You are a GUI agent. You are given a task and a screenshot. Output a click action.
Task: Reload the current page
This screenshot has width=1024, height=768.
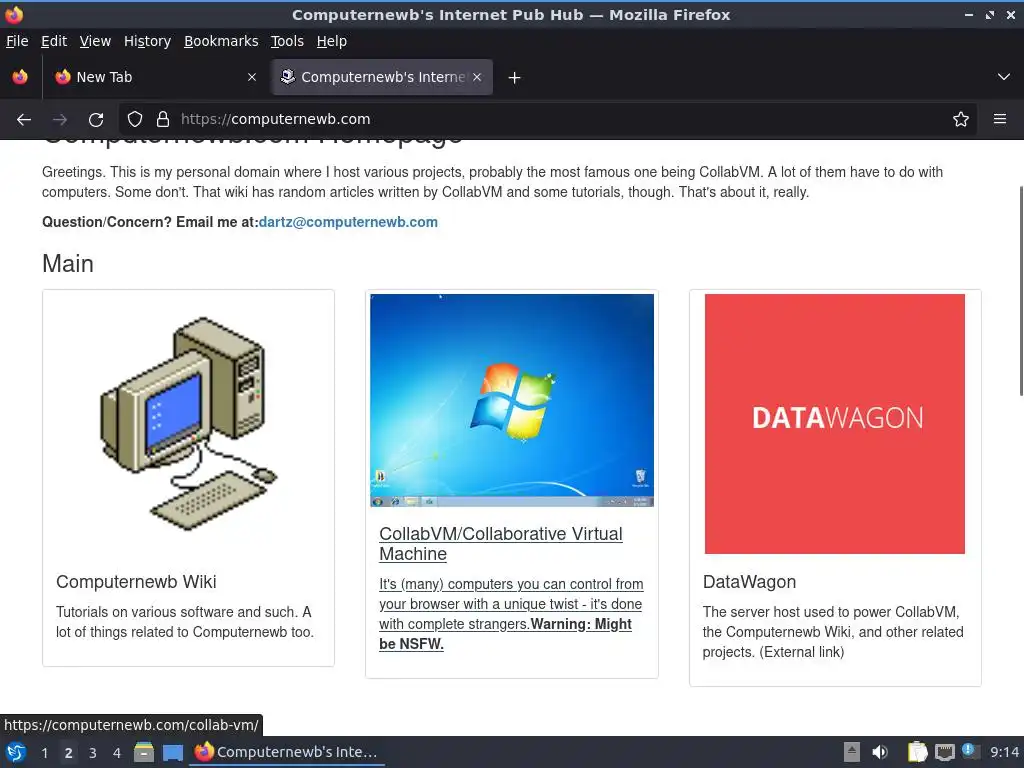click(x=96, y=120)
